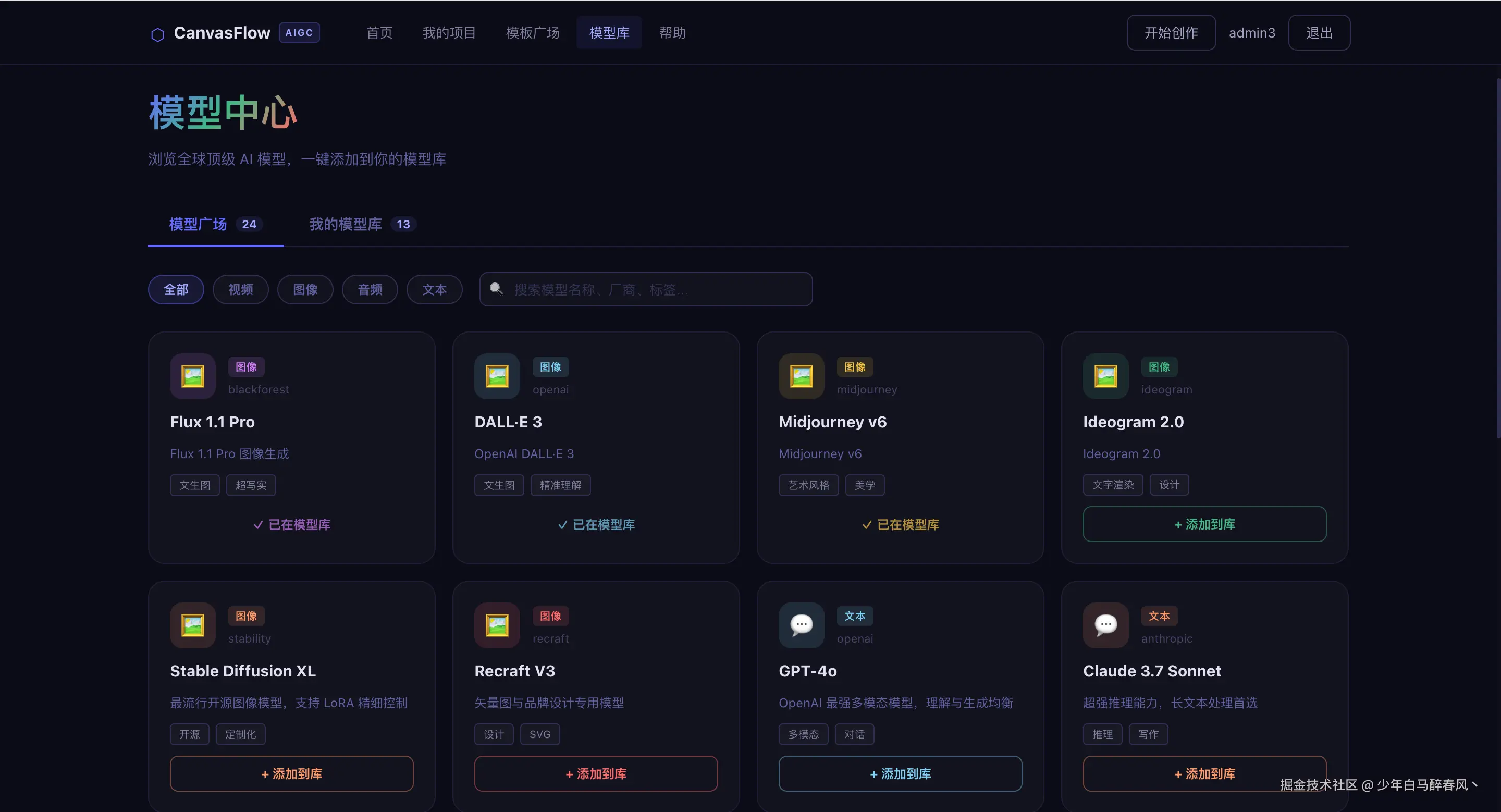Image resolution: width=1501 pixels, height=812 pixels.
Task: Click the 多模态 tag on GPT-4o
Action: tap(803, 734)
